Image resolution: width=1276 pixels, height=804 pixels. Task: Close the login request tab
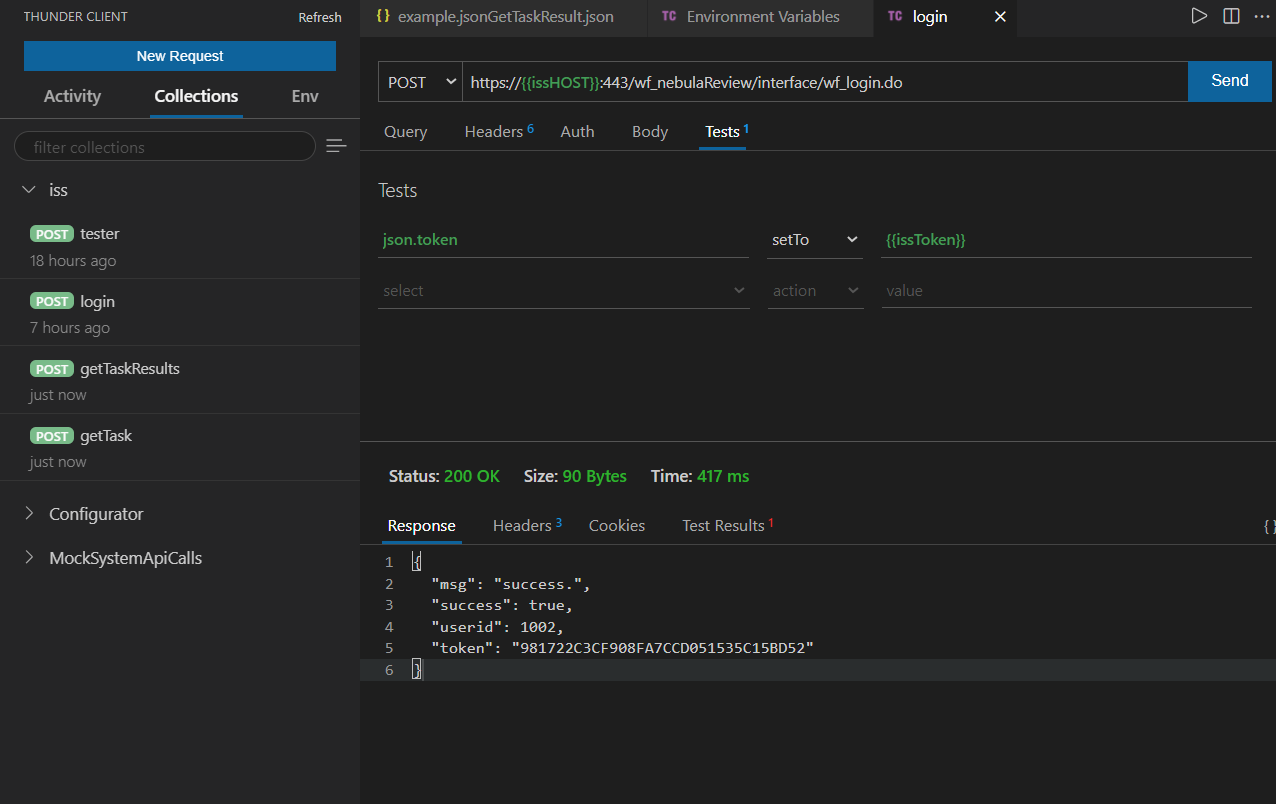[1000, 16]
